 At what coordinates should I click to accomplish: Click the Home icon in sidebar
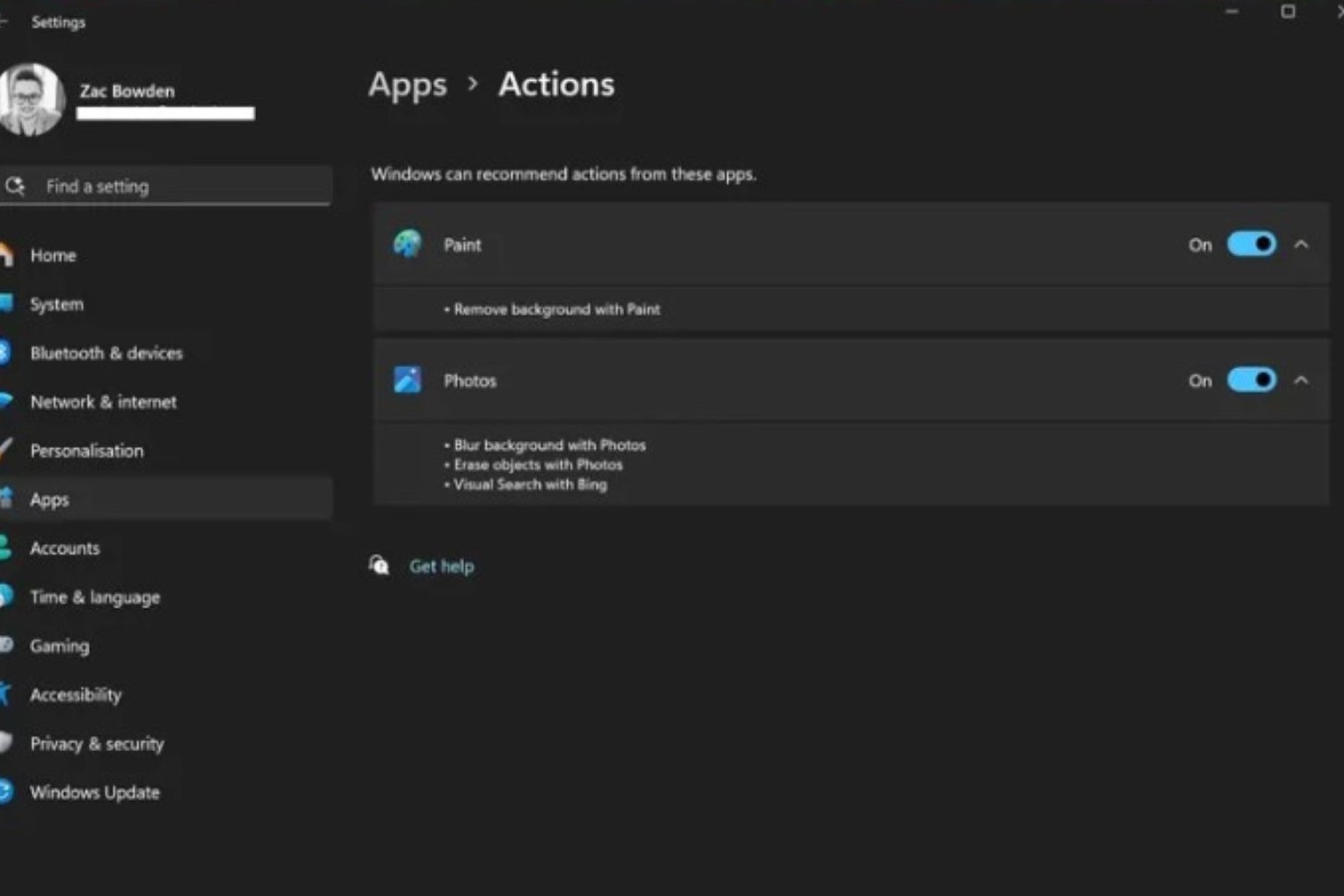pos(5,255)
